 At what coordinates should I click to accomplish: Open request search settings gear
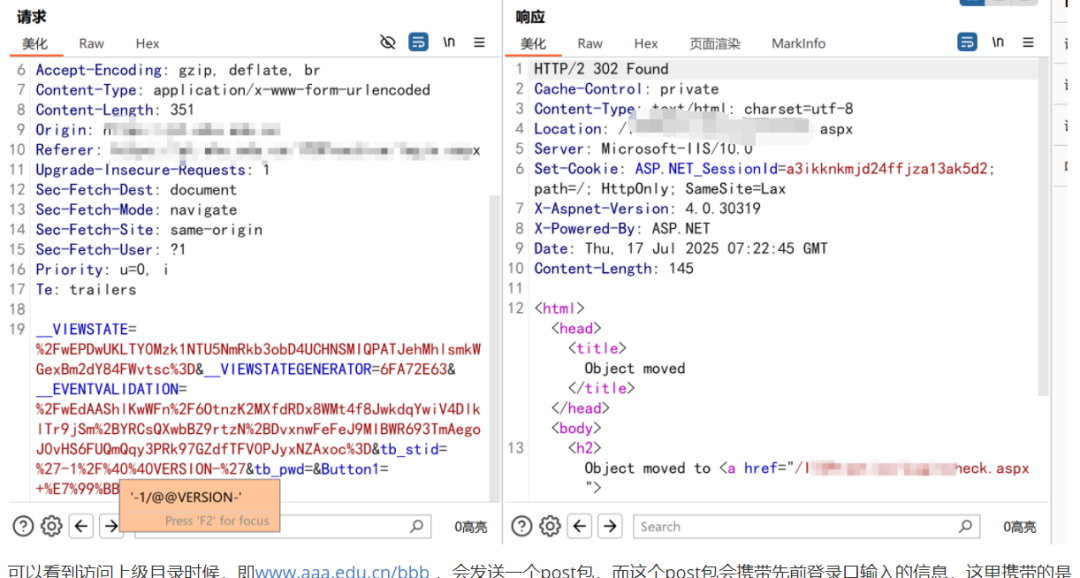[52, 526]
